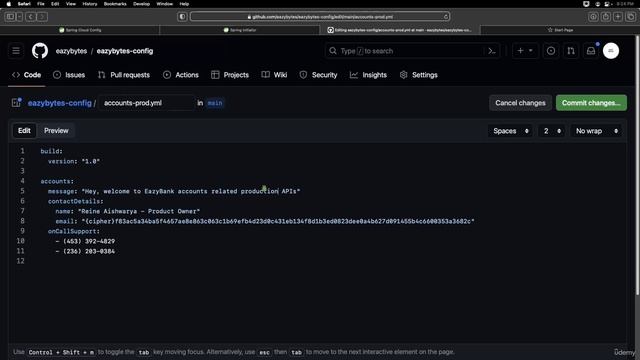Click Safari forward navigation arrow
This screenshot has height=360, width=640.
pyautogui.click(x=42, y=17)
